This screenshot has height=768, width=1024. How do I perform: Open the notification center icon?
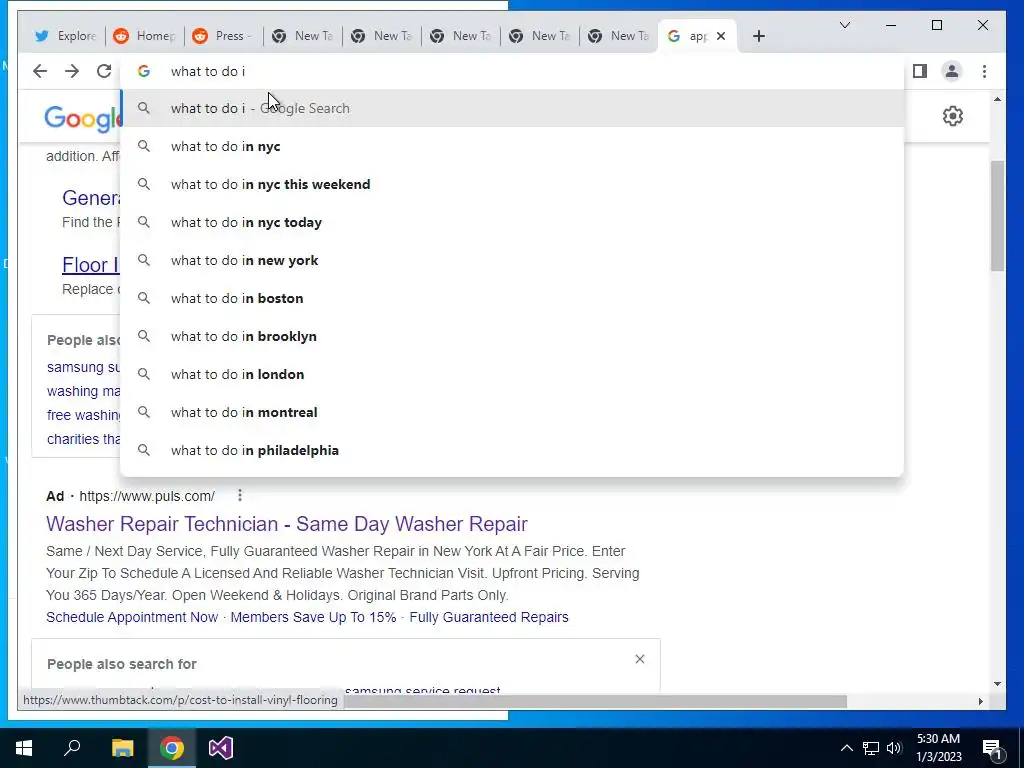point(992,748)
